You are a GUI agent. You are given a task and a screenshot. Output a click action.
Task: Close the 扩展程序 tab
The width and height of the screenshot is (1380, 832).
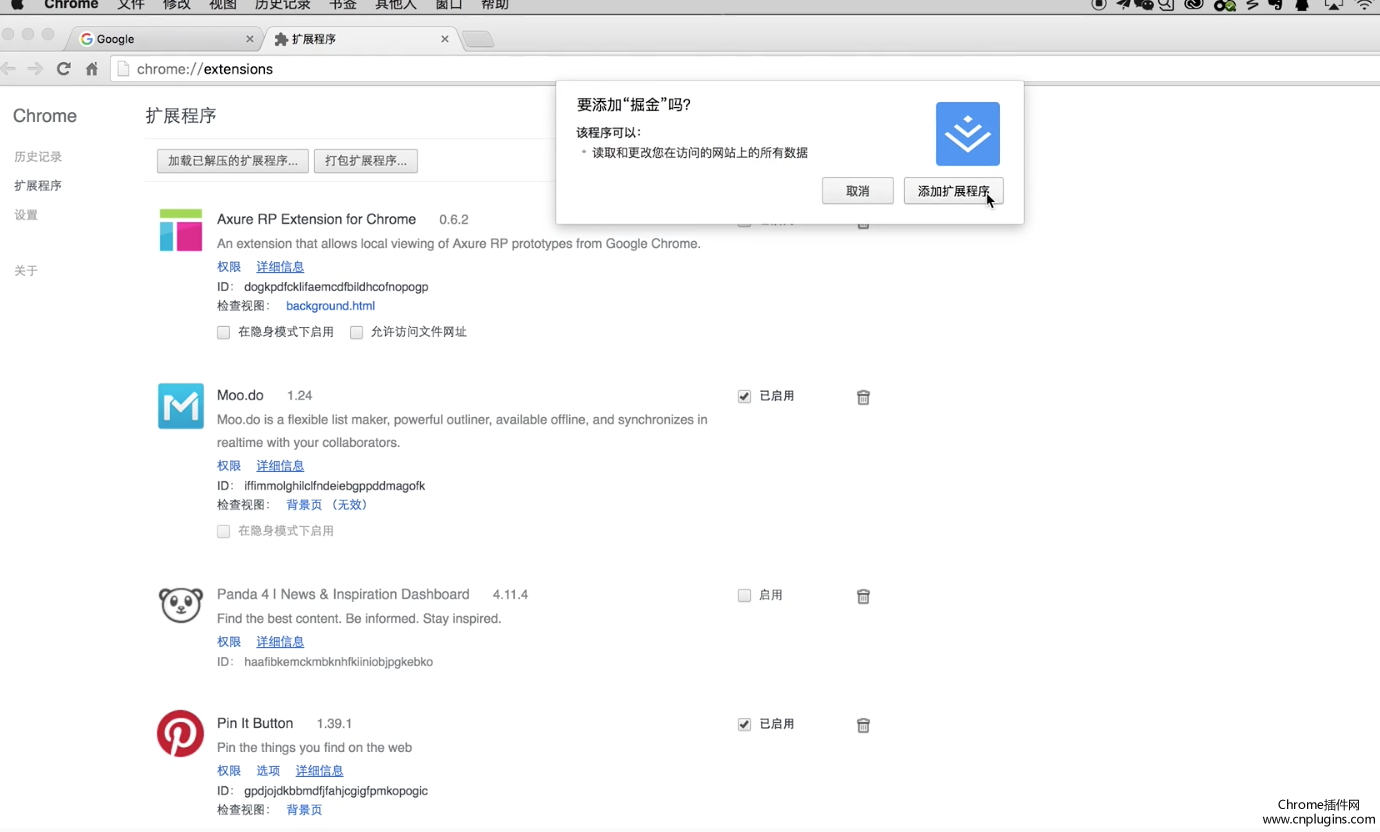point(444,39)
